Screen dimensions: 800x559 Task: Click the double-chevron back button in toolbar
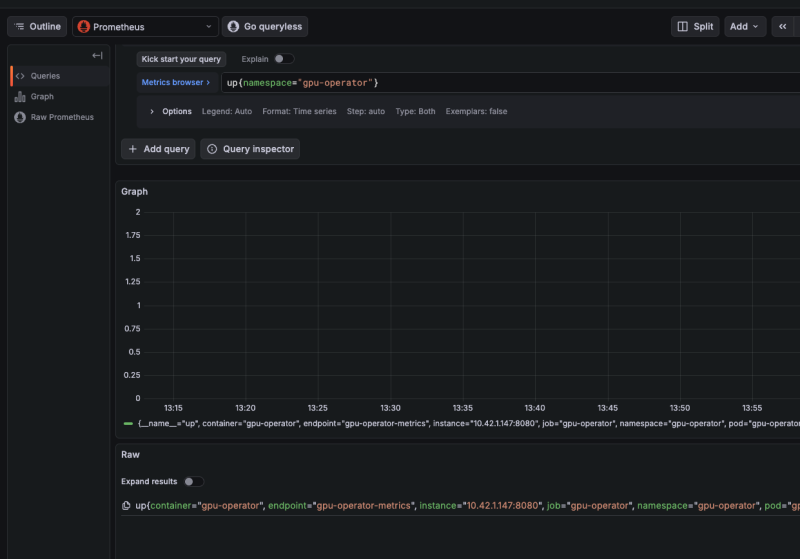(x=782, y=27)
